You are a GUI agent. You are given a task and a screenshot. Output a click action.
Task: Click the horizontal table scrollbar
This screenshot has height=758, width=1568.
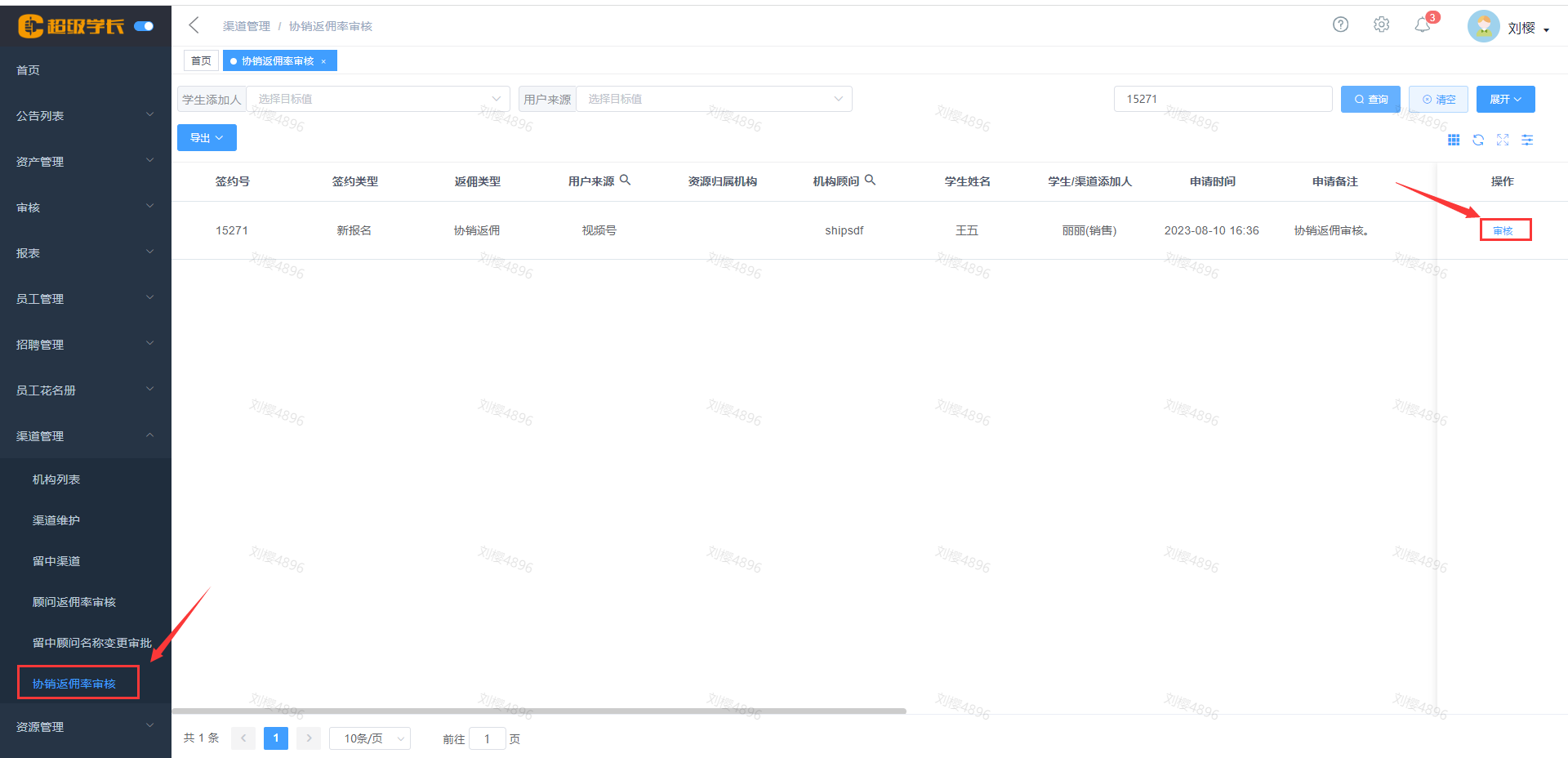point(539,711)
